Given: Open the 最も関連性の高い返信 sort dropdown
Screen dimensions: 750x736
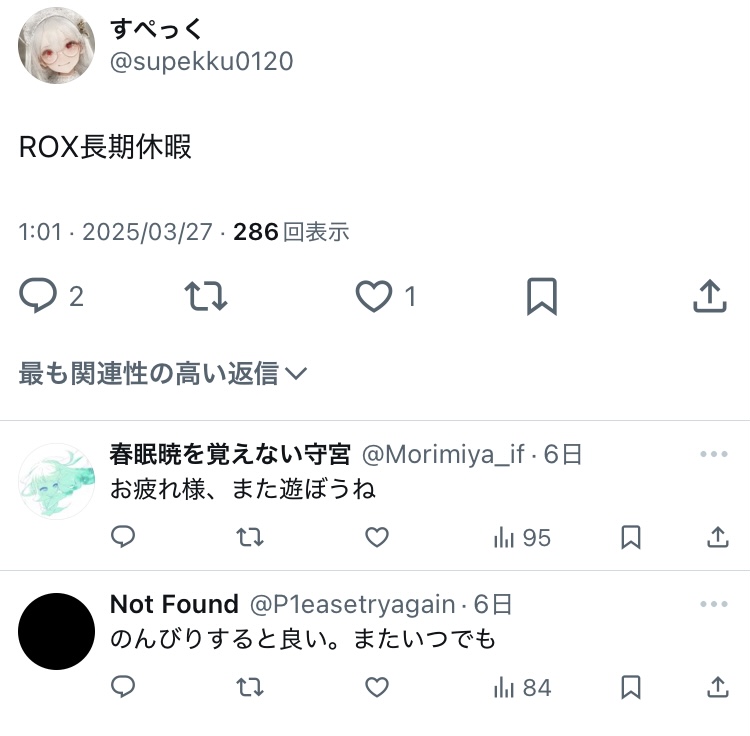Looking at the screenshot, I should click(163, 373).
